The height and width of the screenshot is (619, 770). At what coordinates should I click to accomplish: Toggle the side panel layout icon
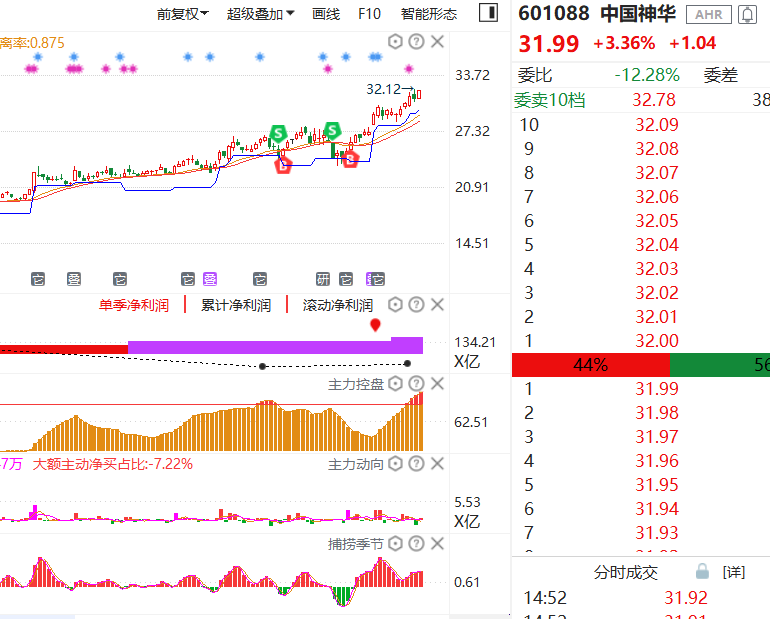[488, 12]
